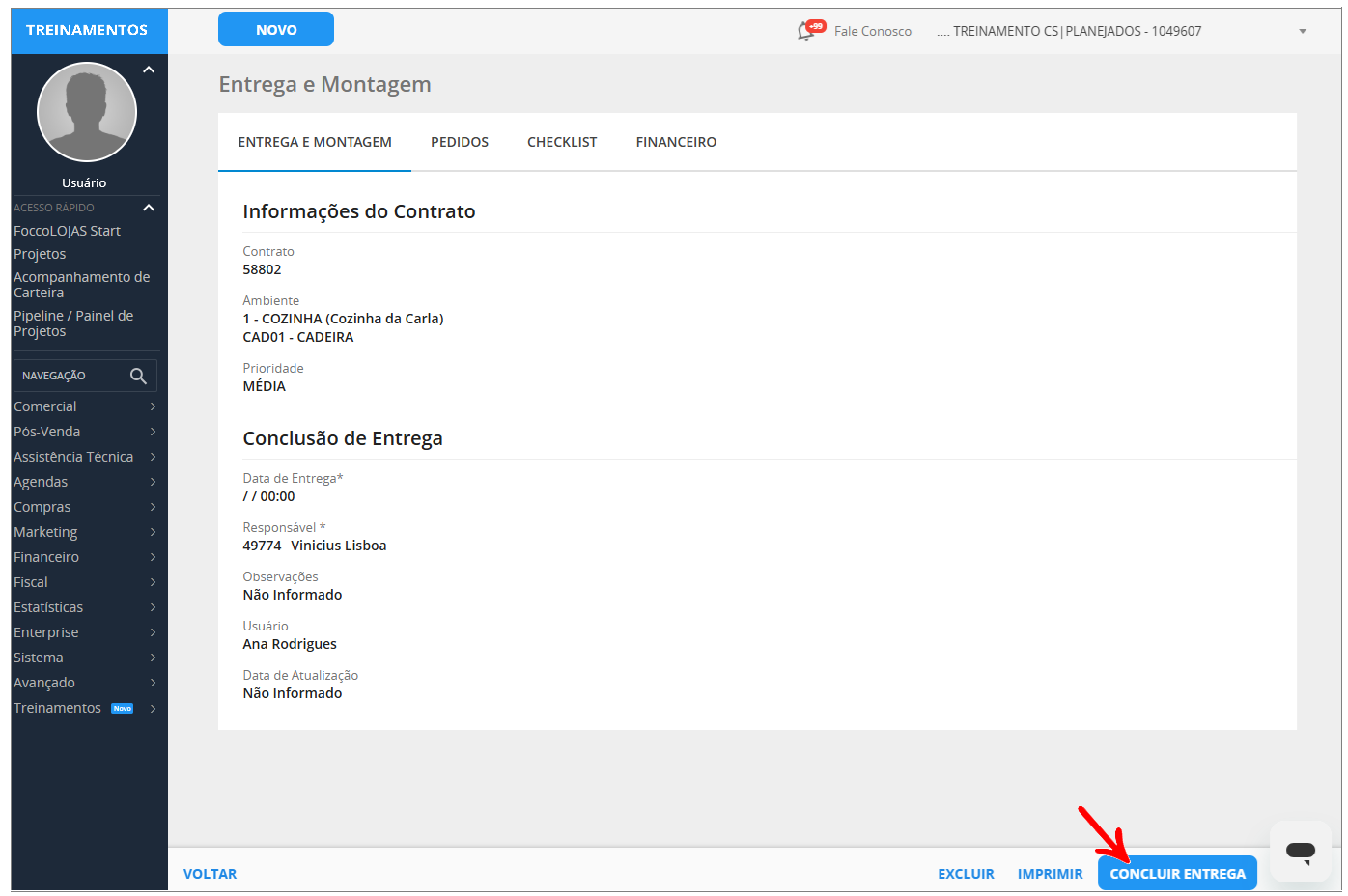
Task: Open Projetos quick access link
Action: click(x=40, y=254)
